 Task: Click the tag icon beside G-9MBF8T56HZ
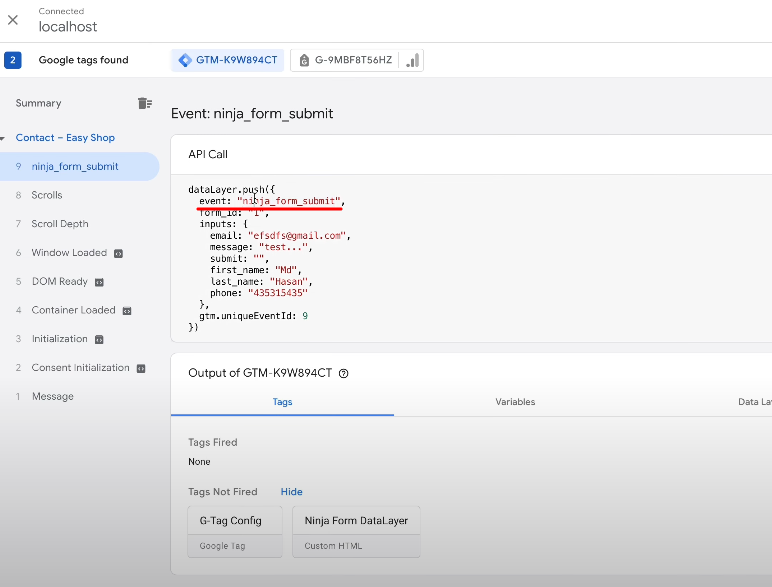[304, 60]
